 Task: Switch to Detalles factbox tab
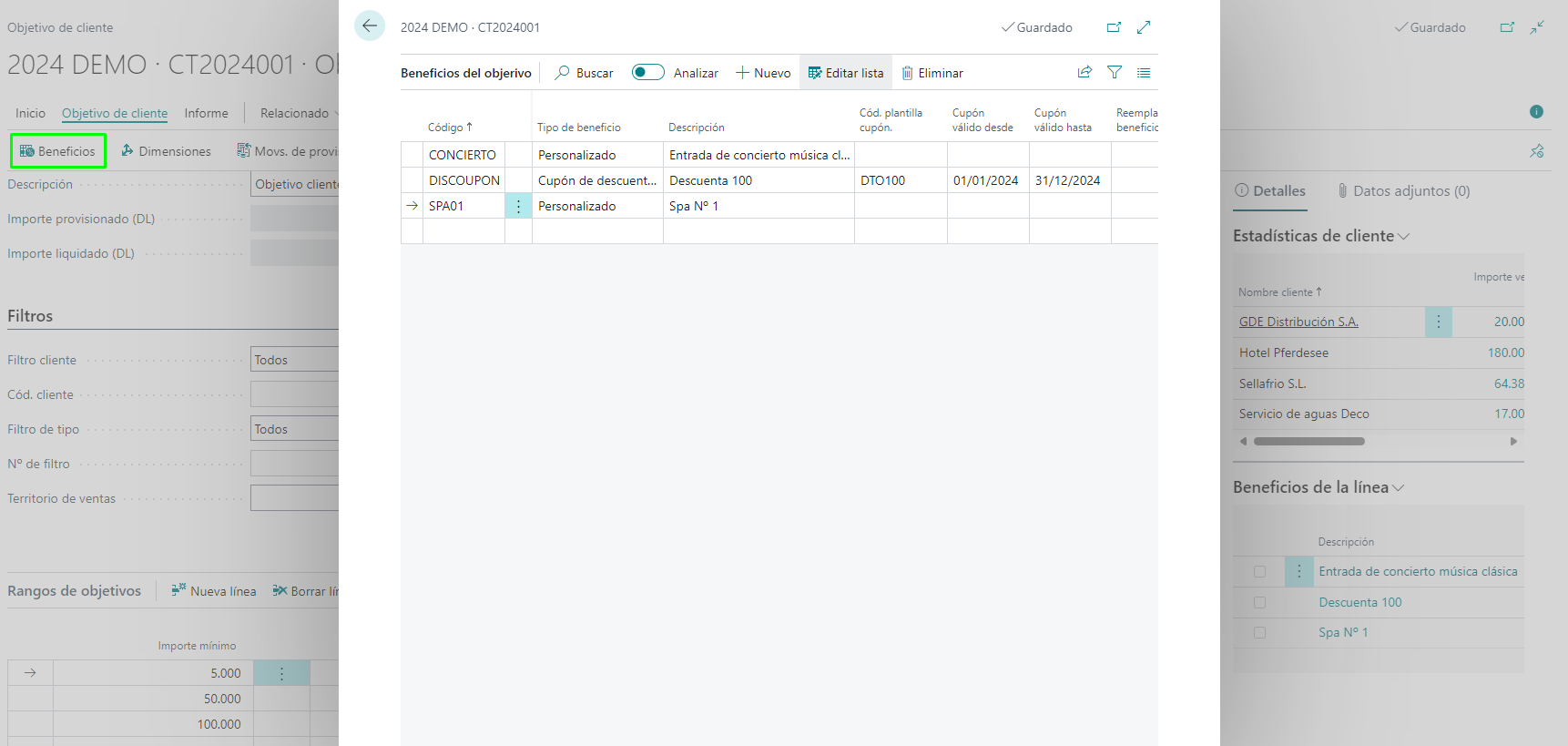click(x=1270, y=191)
